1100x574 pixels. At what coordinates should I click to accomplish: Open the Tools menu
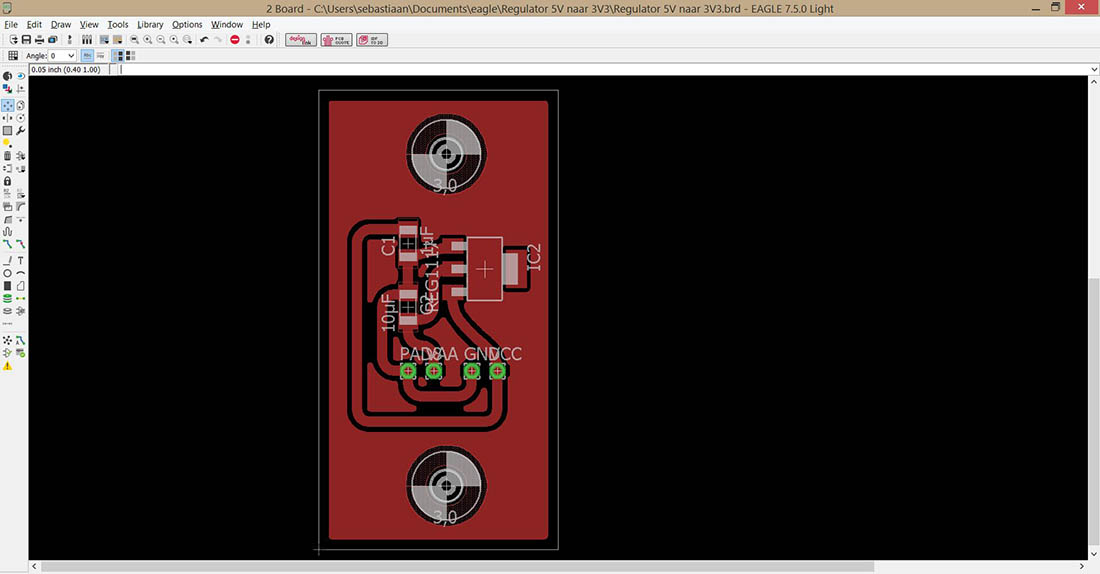pyautogui.click(x=118, y=25)
